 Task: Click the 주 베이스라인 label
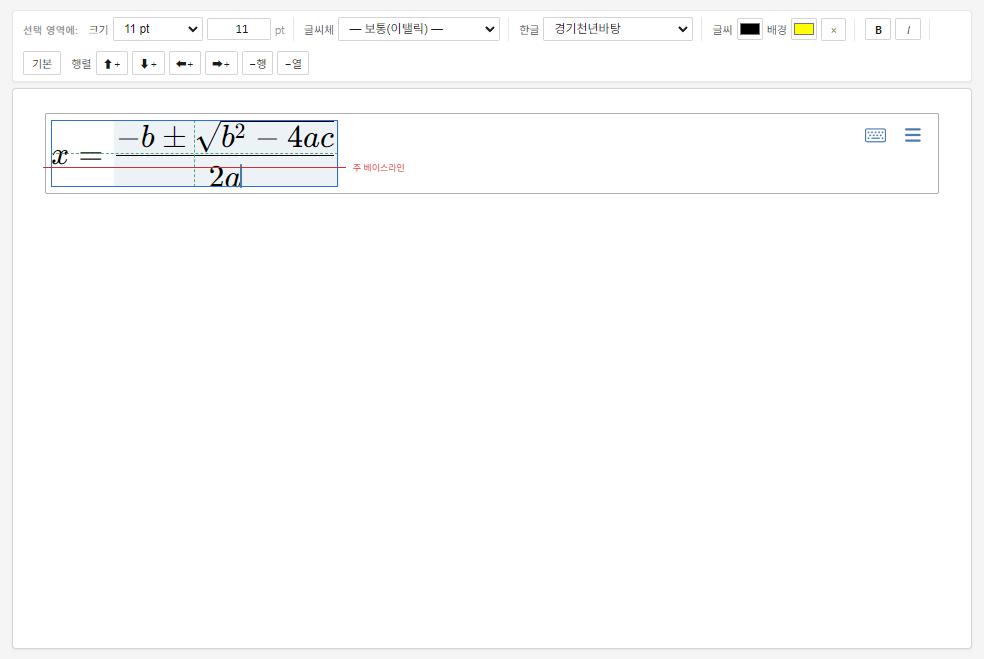378,168
